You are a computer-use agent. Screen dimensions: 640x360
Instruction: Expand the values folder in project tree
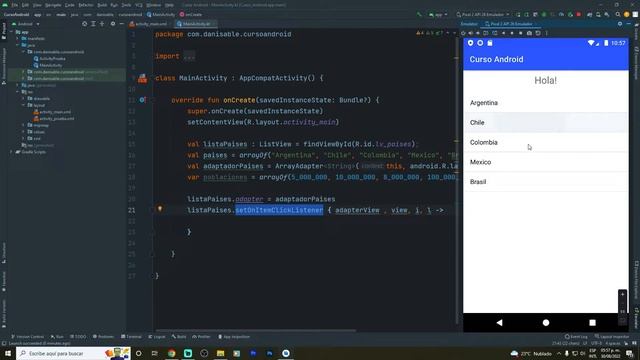click(24, 132)
